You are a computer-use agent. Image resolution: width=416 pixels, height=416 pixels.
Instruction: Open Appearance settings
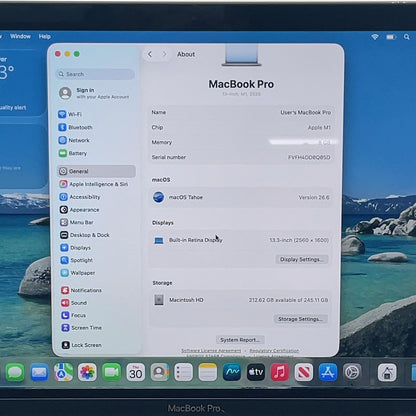pos(80,210)
